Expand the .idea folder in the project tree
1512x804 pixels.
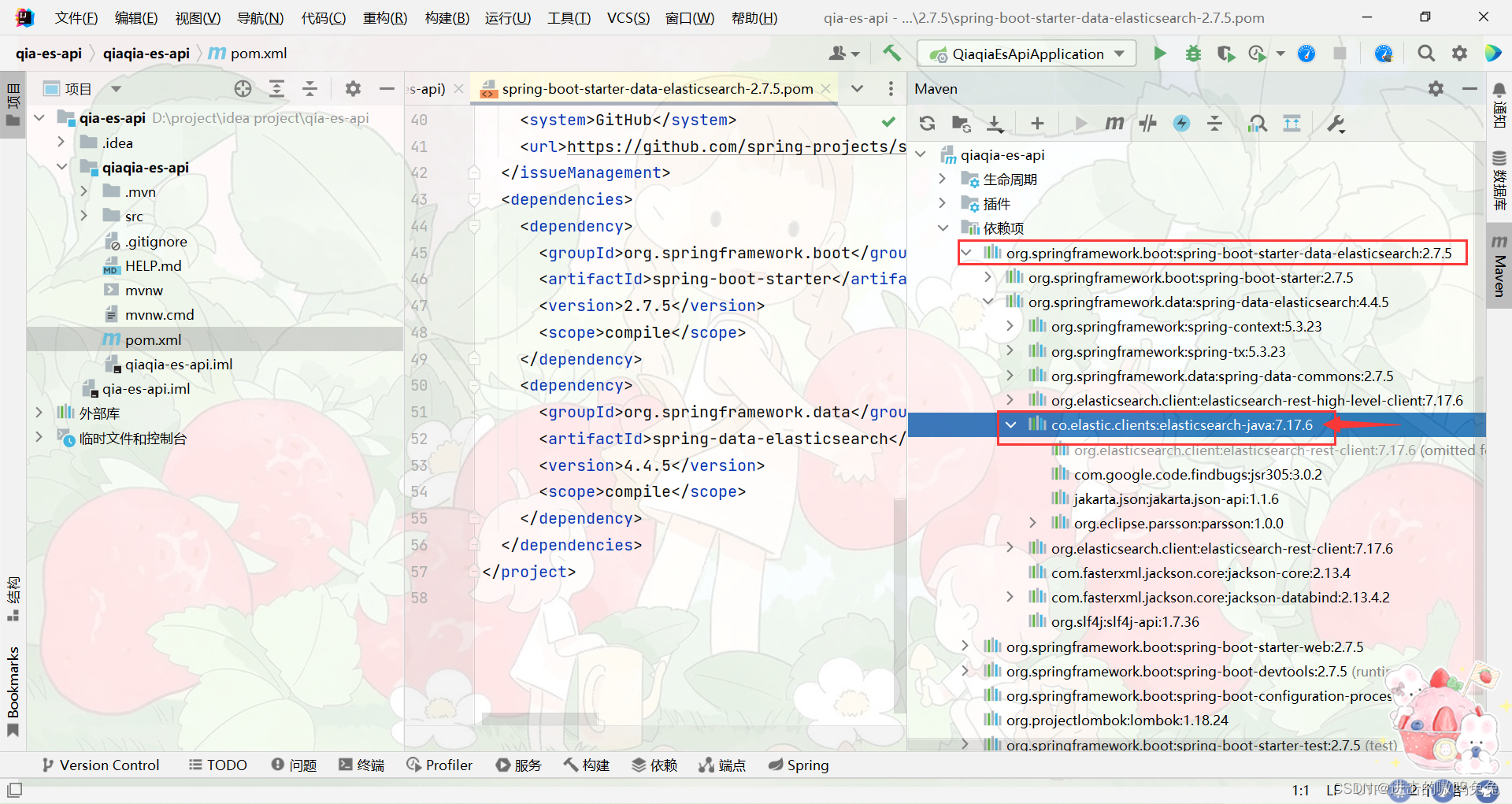pyautogui.click(x=61, y=142)
